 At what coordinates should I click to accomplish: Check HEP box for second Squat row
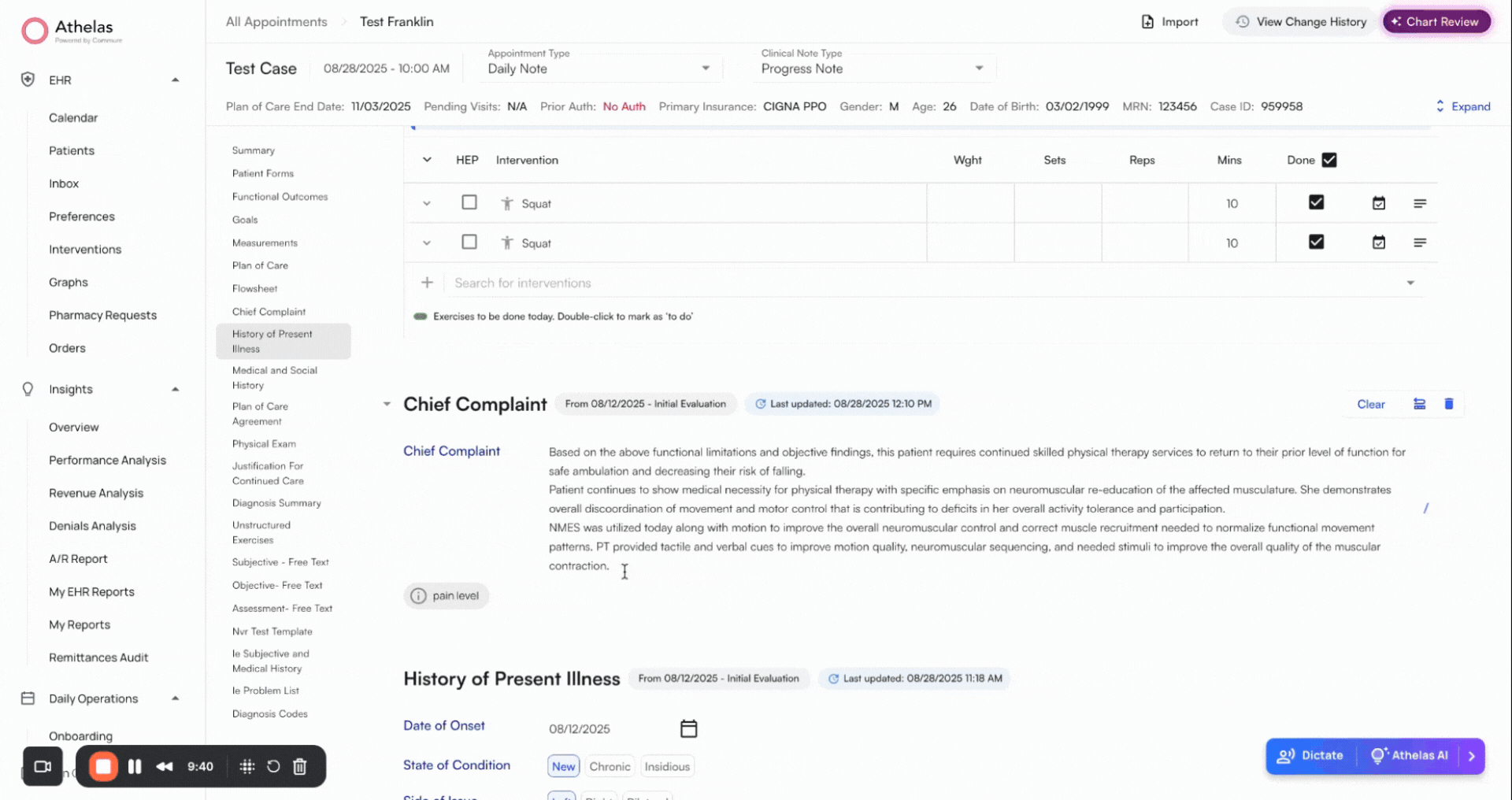coord(469,242)
